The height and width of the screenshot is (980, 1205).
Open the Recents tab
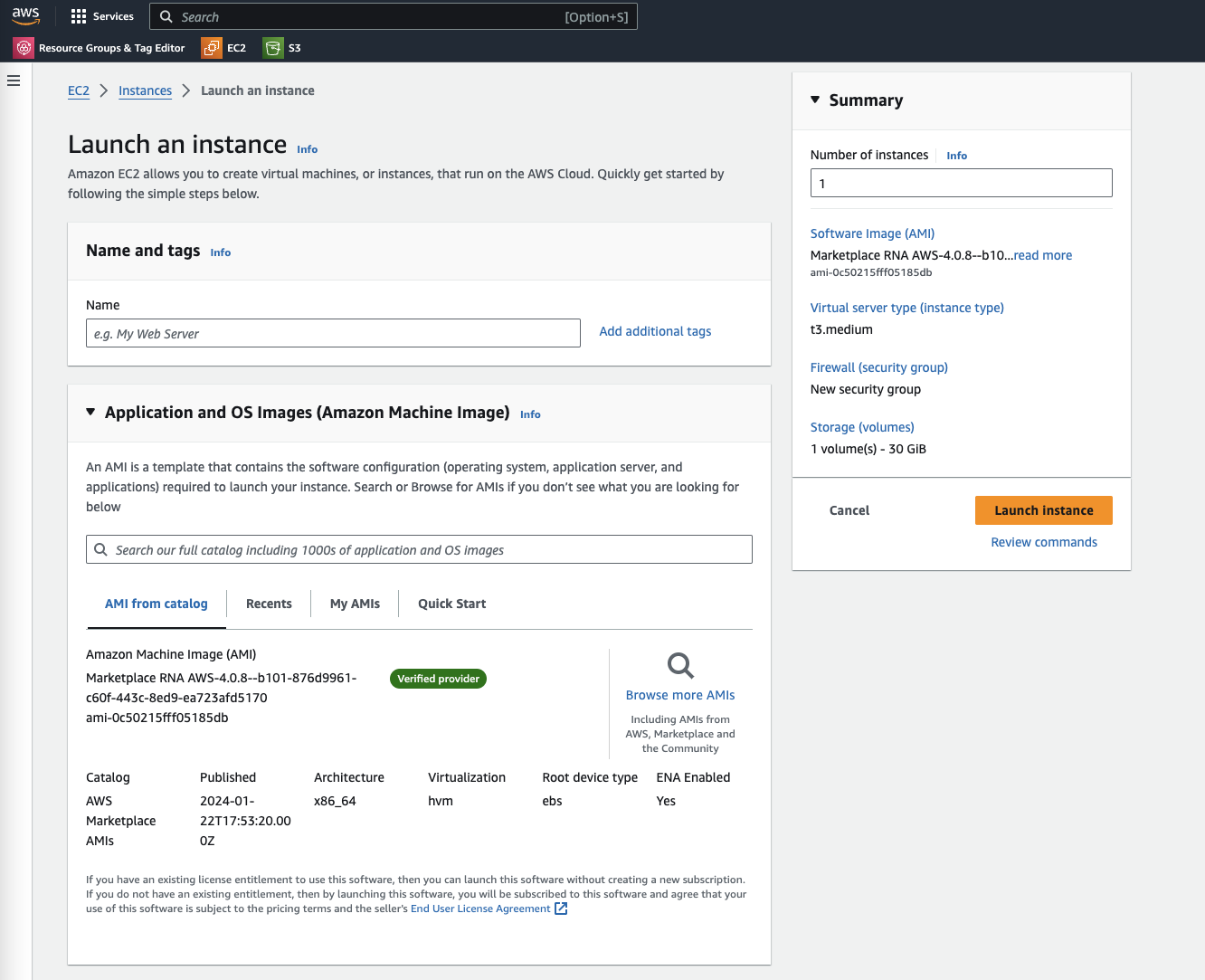click(269, 604)
